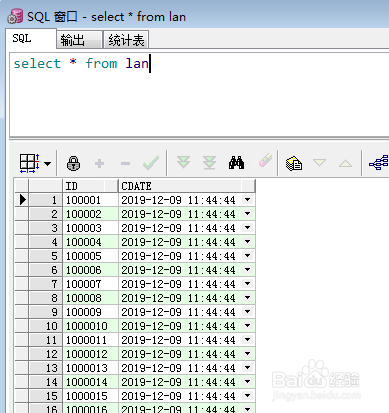Expand the grid layout dropdown arrow

[x=48, y=164]
